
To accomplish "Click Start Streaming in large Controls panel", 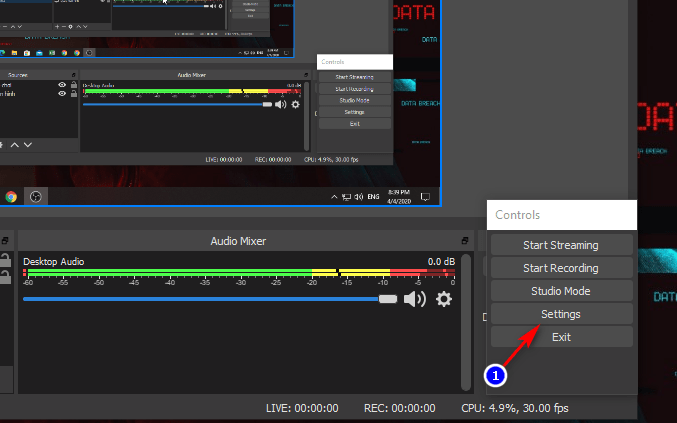I will point(561,245).
